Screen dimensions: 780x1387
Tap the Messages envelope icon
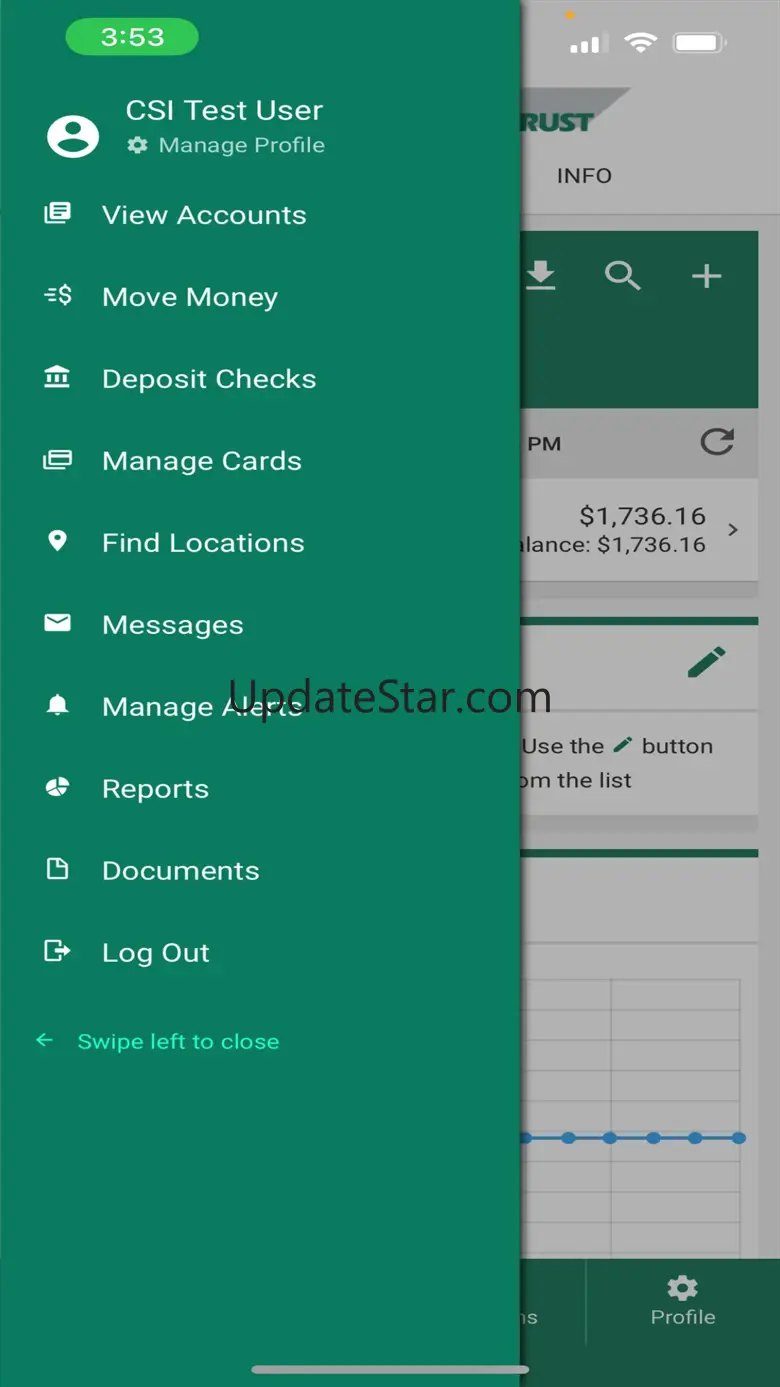(x=58, y=623)
